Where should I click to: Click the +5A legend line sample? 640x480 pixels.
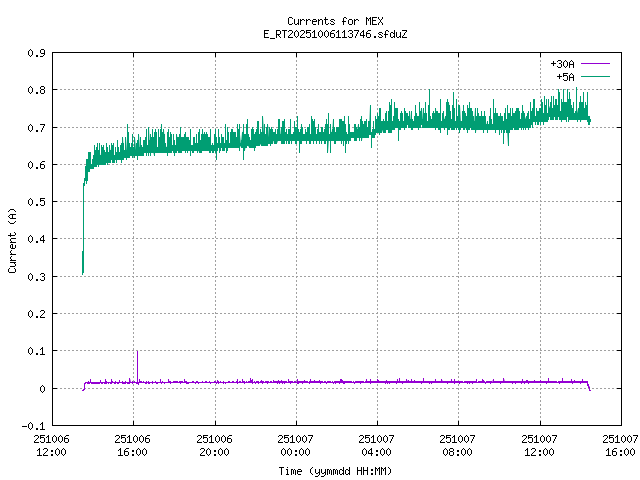[x=595, y=76]
